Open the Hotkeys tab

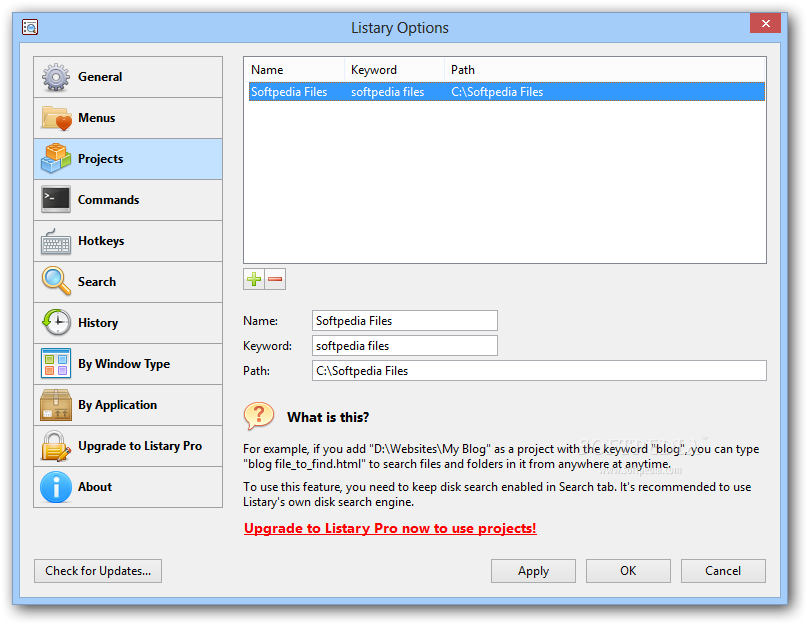click(x=128, y=241)
